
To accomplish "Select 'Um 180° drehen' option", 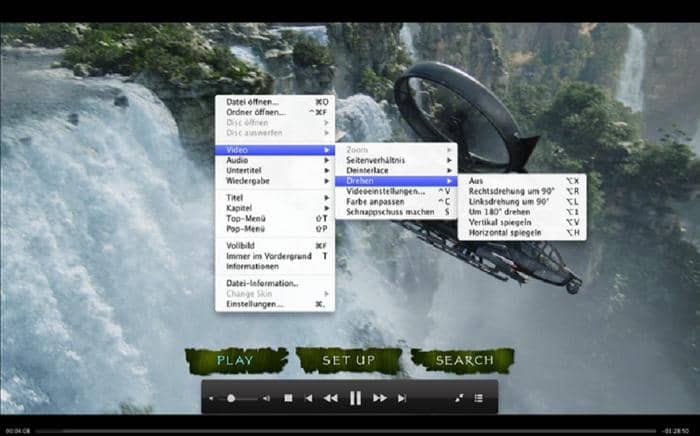I will 522,212.
